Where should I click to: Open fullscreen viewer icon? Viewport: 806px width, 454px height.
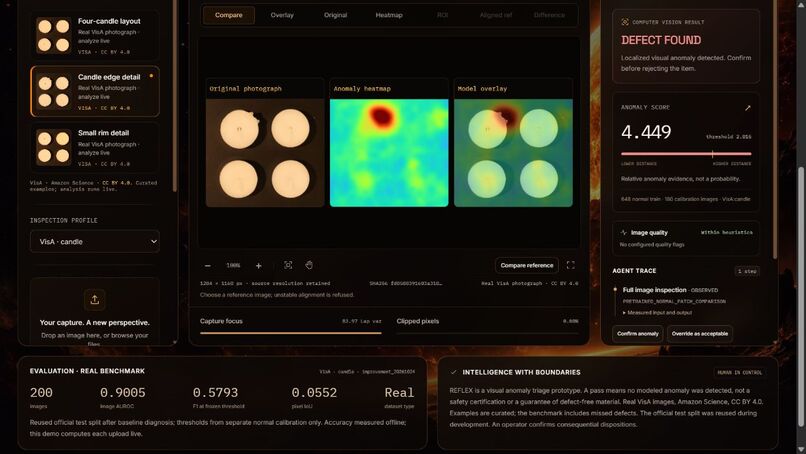[x=571, y=265]
